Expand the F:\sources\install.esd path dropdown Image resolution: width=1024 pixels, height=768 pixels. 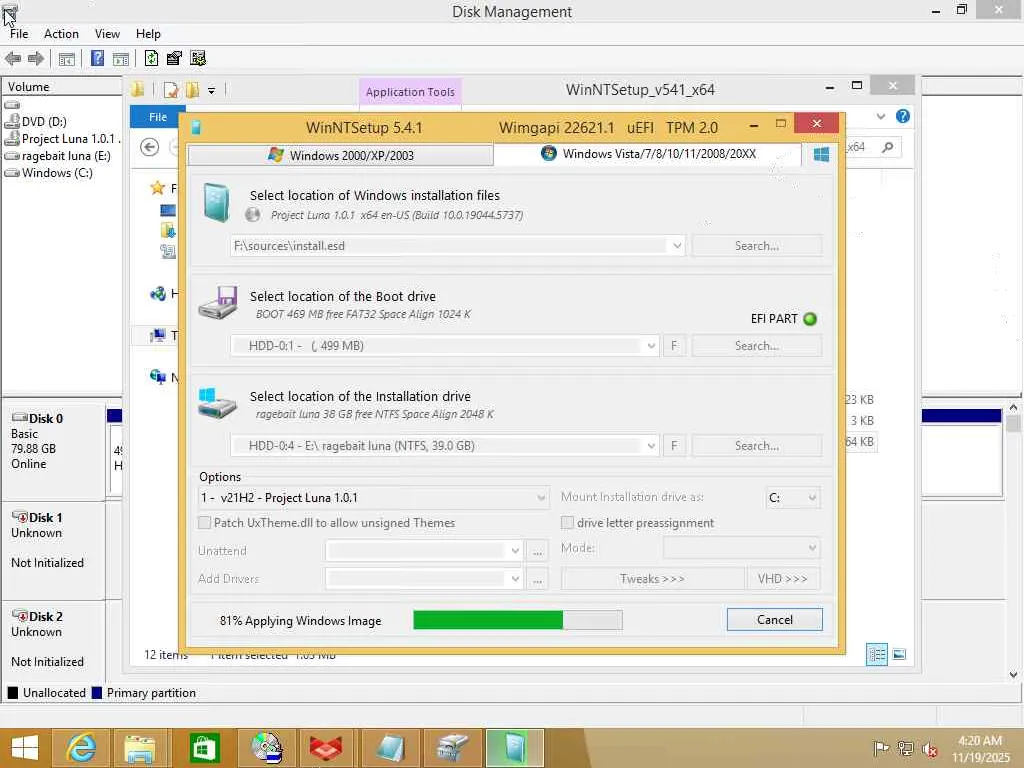click(x=677, y=246)
